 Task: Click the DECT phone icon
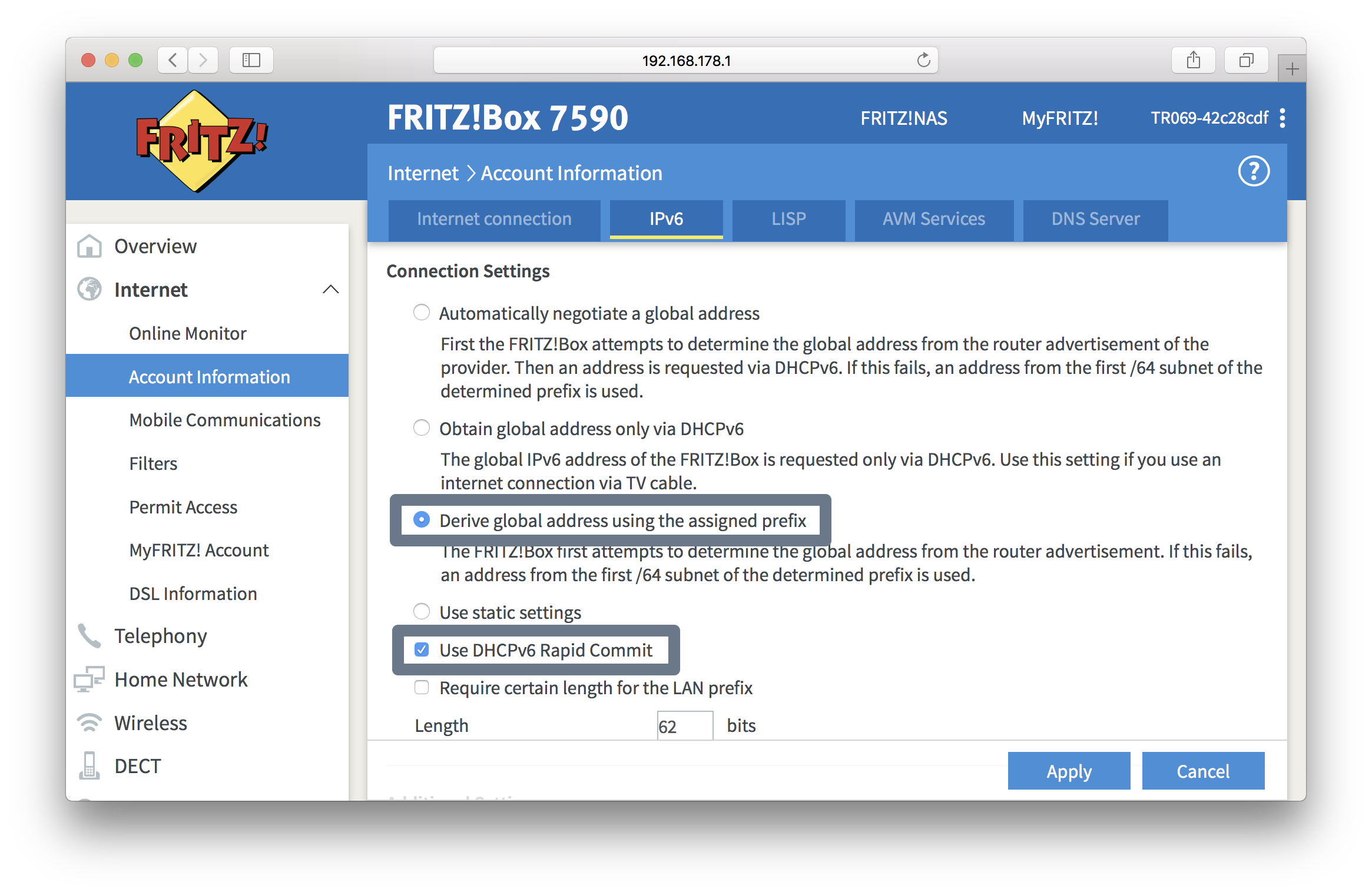90,765
